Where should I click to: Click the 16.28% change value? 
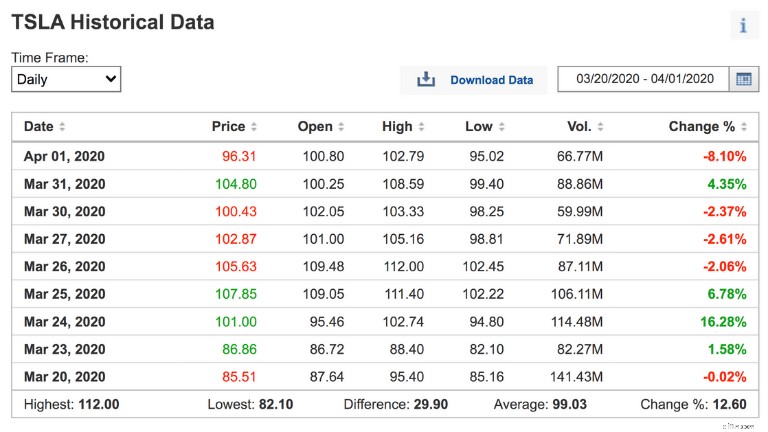click(x=723, y=322)
